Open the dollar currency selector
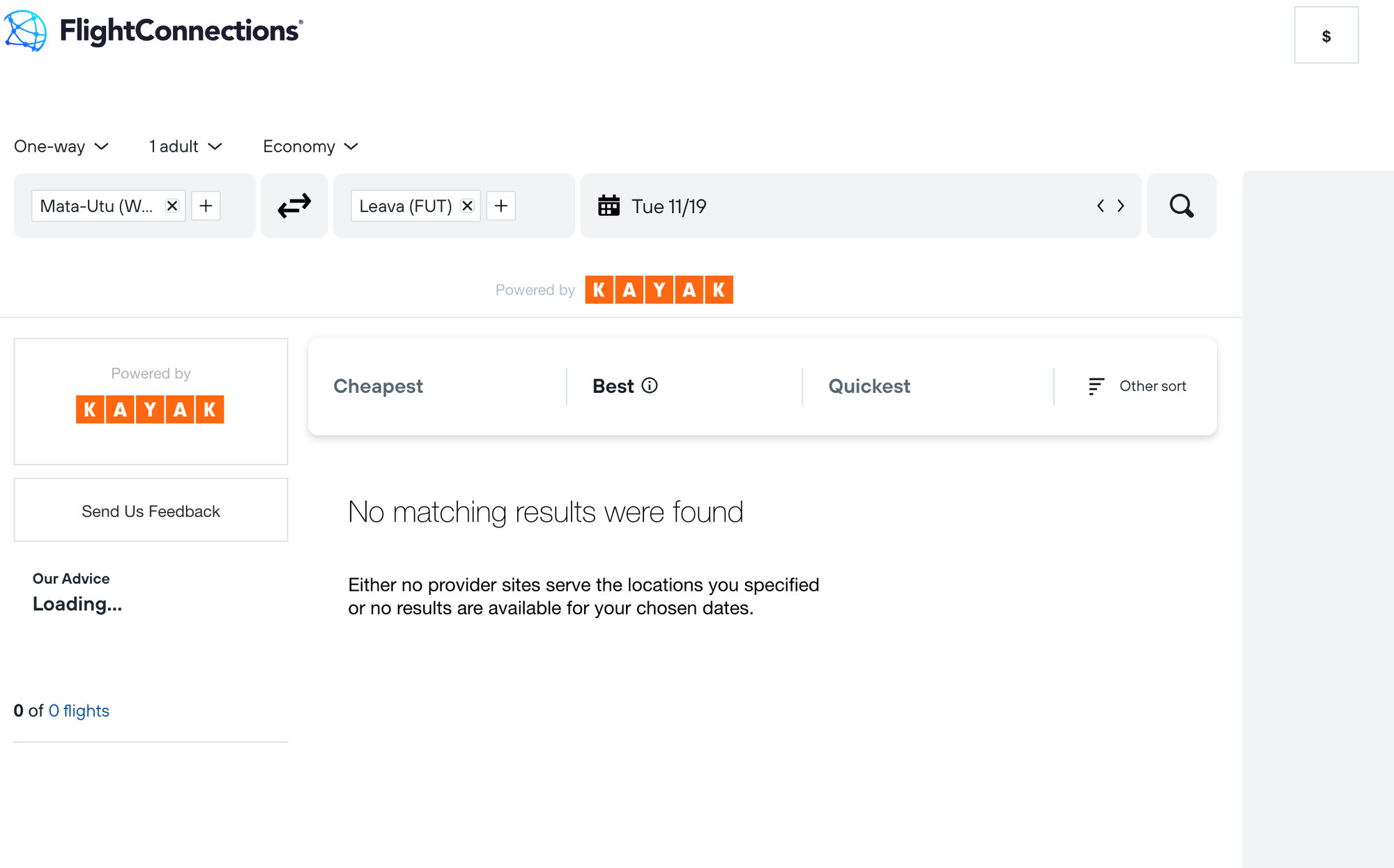The width and height of the screenshot is (1394, 868). (1326, 36)
